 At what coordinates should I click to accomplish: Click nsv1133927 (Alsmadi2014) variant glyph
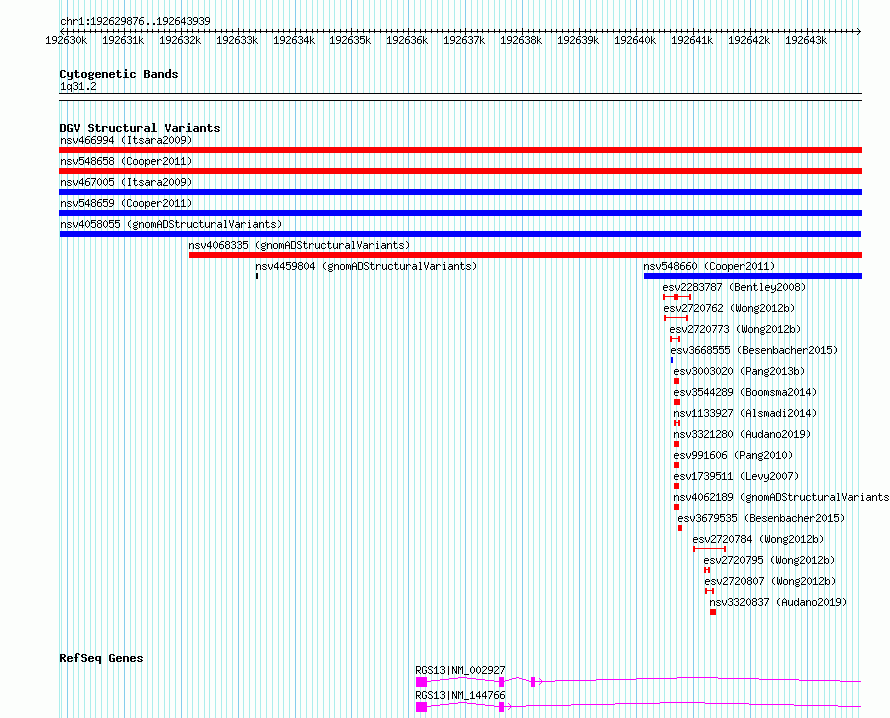coord(677,423)
